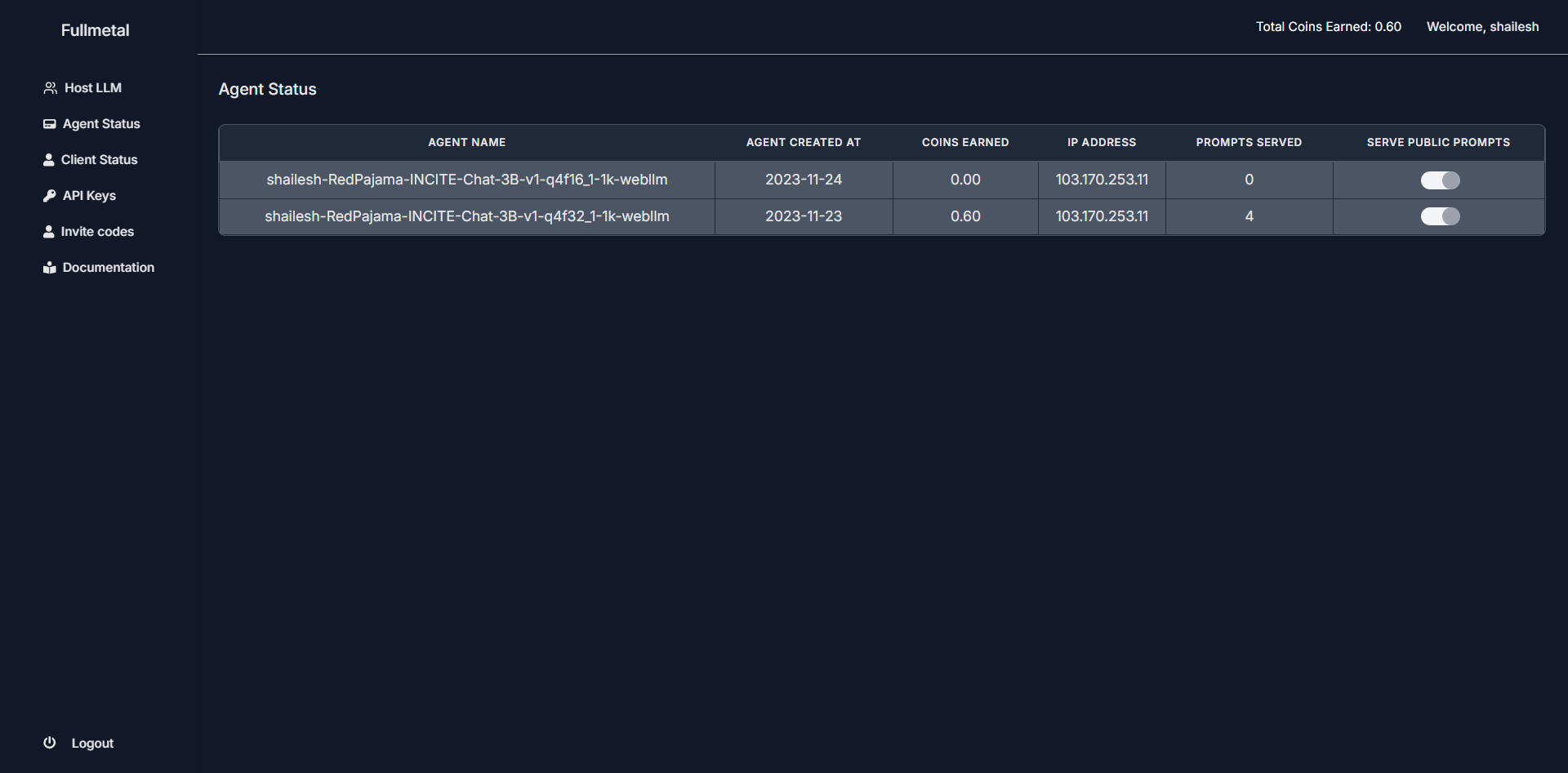Click the Logout power icon

coord(50,743)
